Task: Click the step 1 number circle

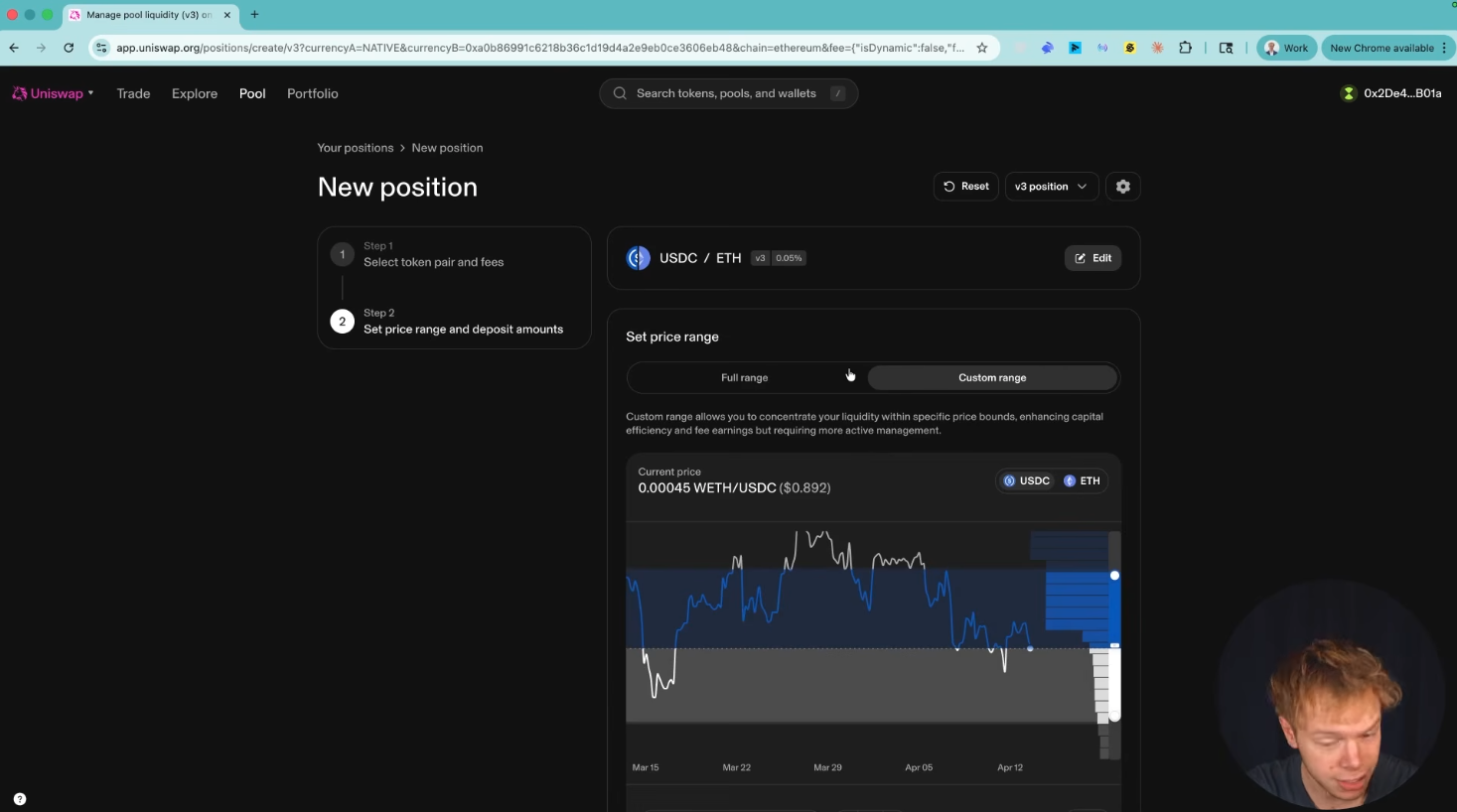Action: [x=343, y=254]
